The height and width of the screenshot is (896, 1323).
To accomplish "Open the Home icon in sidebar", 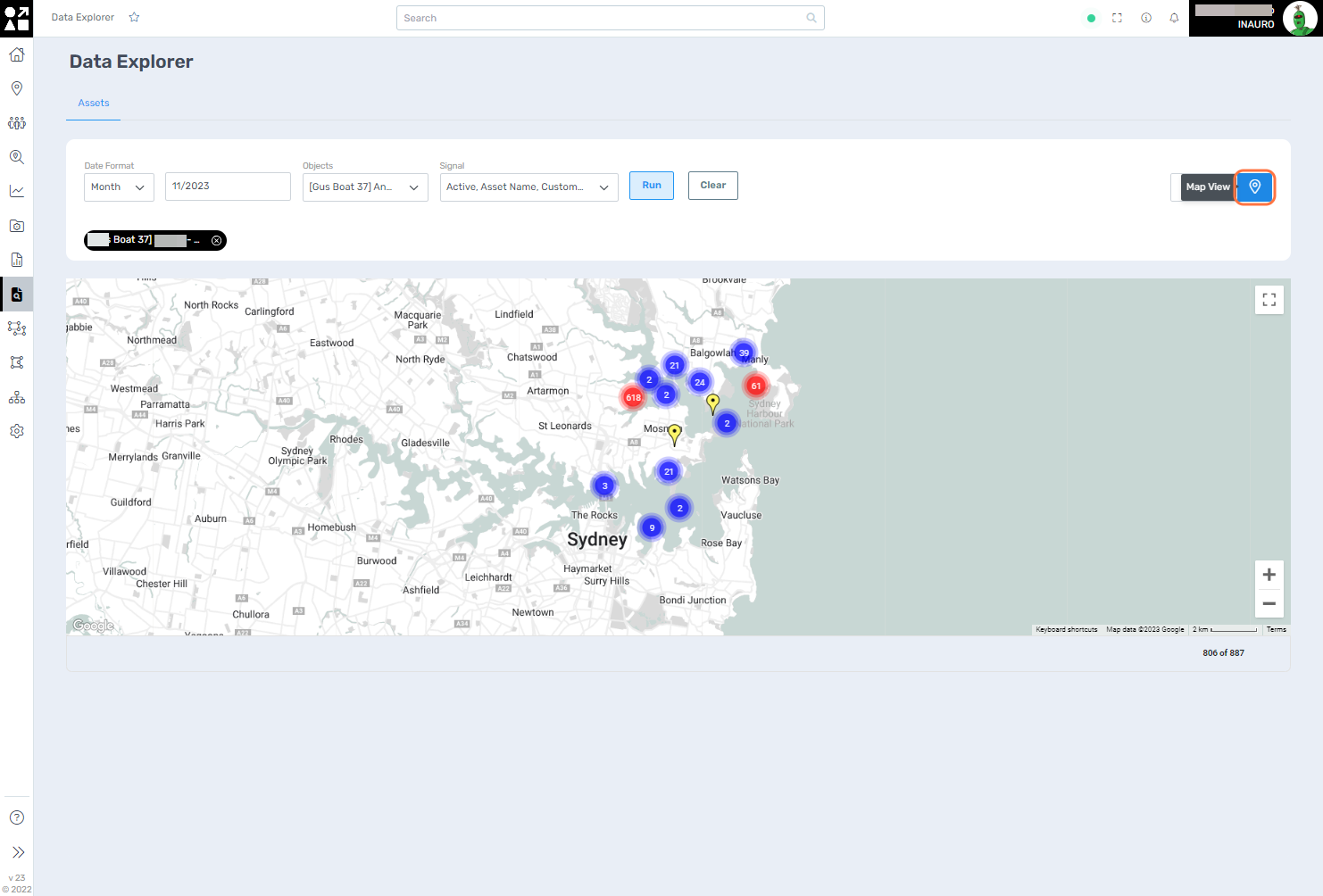I will pyautogui.click(x=16, y=54).
